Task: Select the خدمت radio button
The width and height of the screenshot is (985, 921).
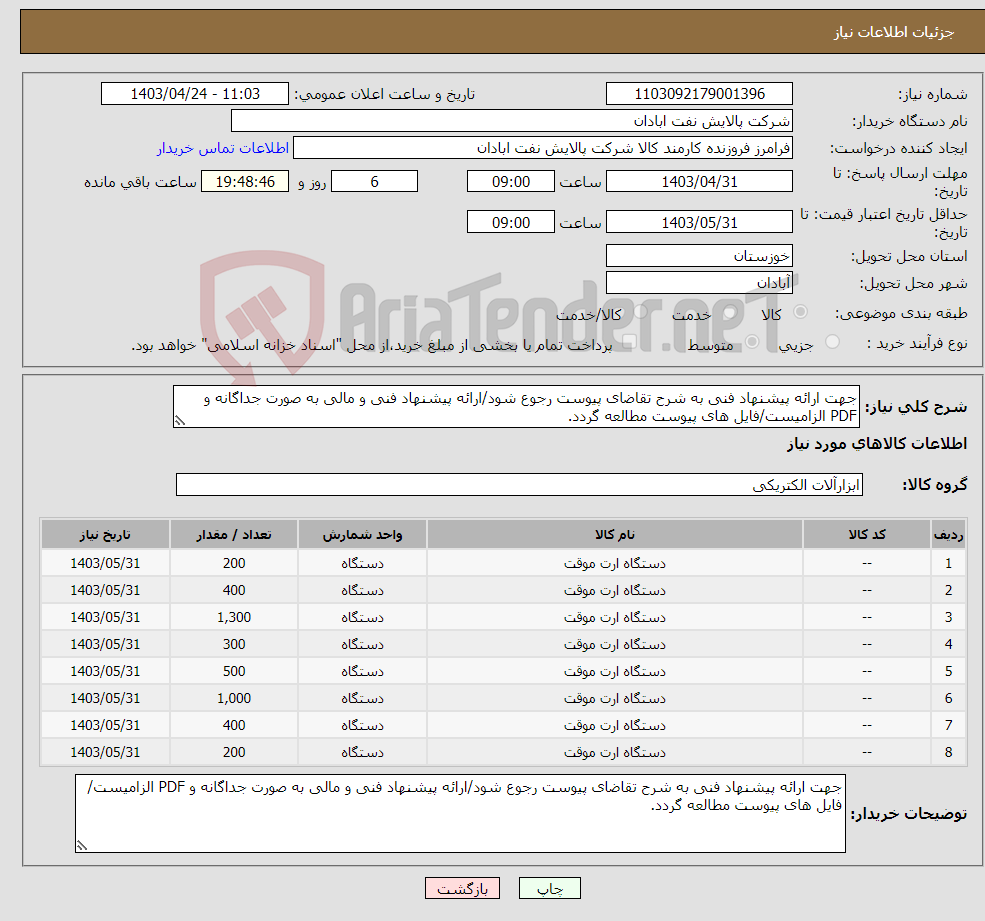Action: click(730, 312)
